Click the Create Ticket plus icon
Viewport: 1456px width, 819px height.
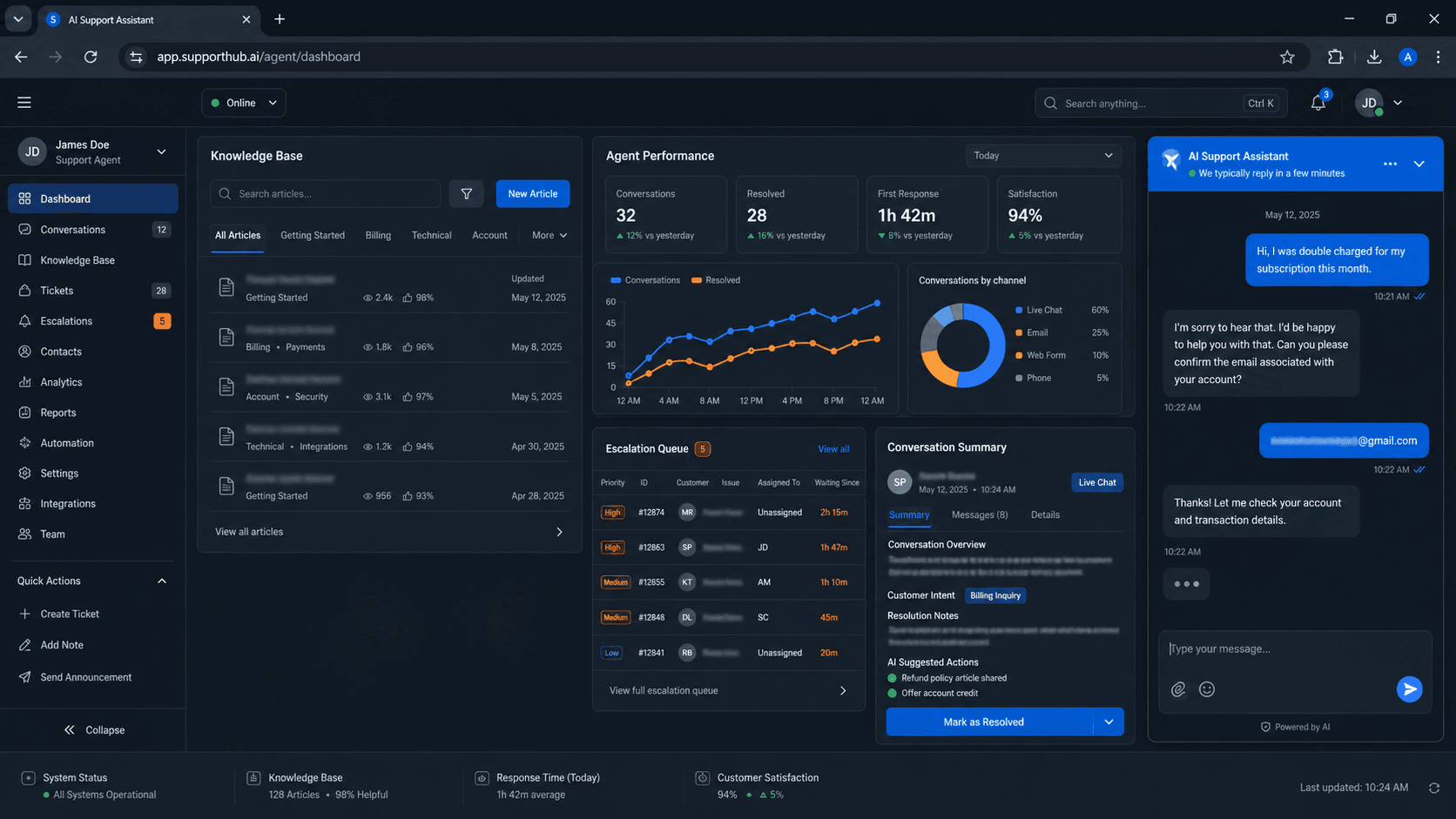coord(24,614)
